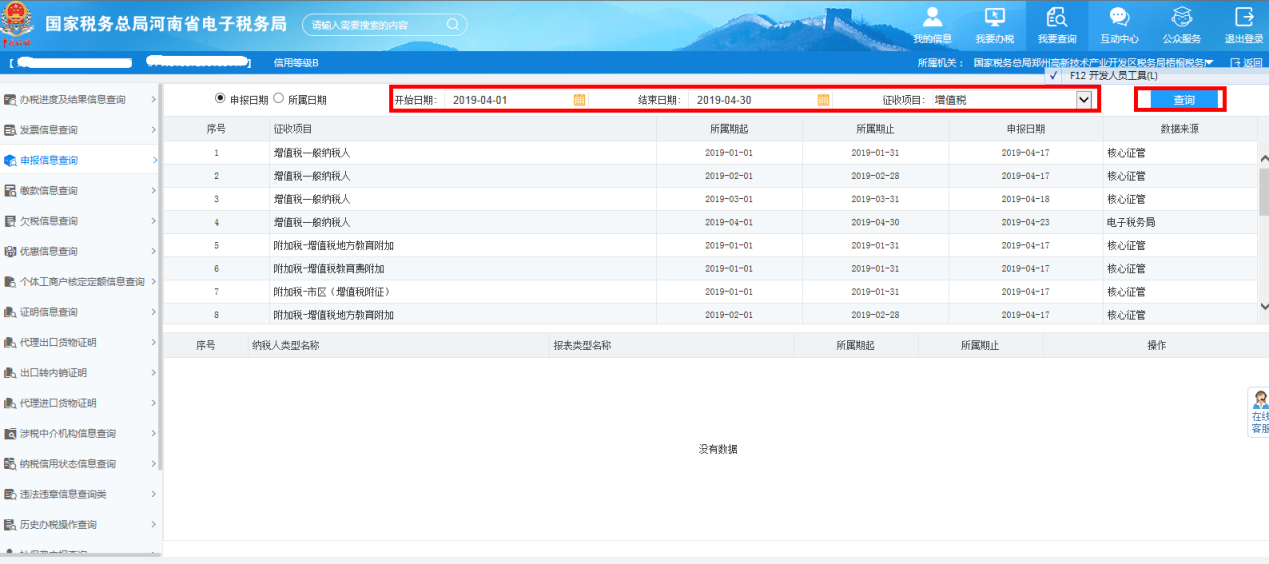Select the 所属日期 radio button
Image resolution: width=1269 pixels, height=564 pixels.
(279, 99)
